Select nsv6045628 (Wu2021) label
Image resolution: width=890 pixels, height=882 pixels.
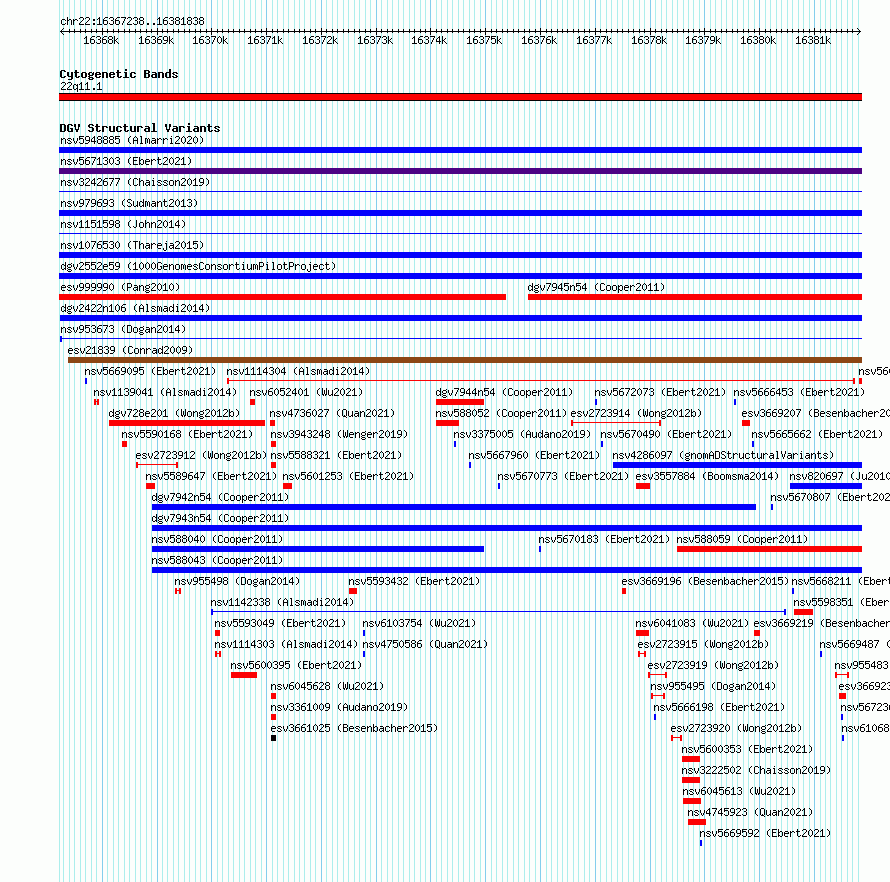click(327, 686)
